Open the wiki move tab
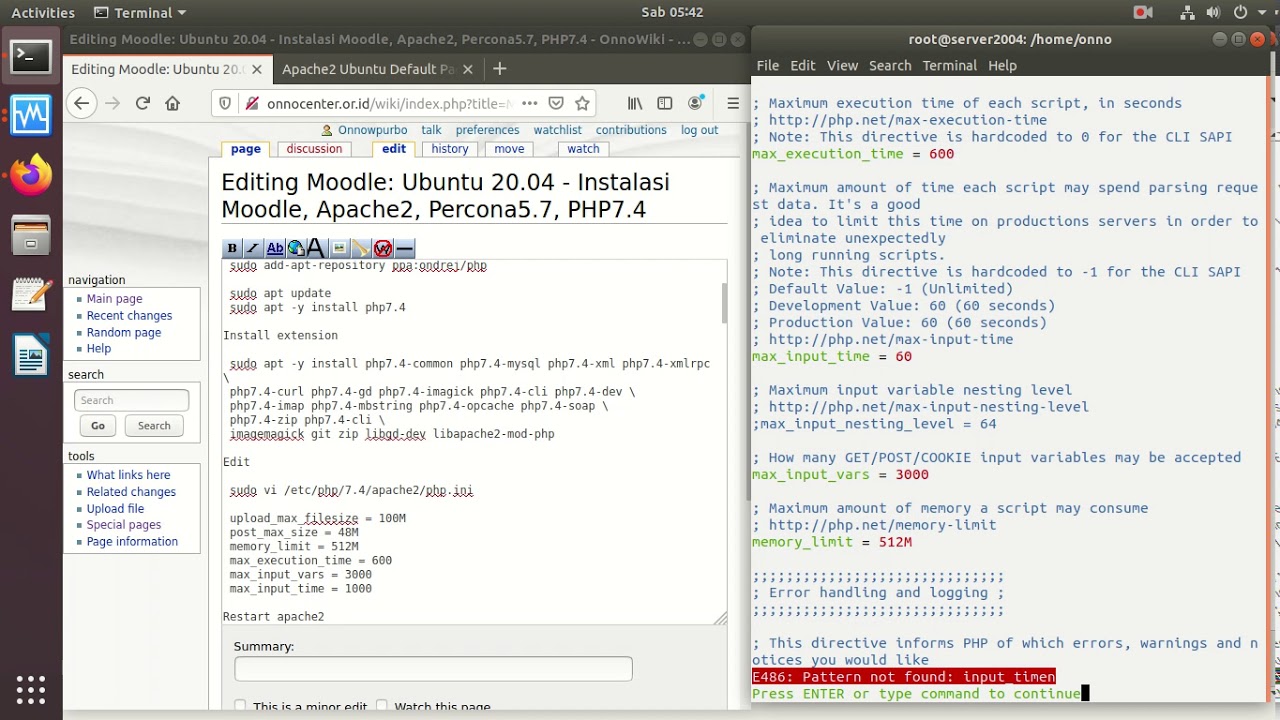Image resolution: width=1280 pixels, height=720 pixels. [509, 148]
